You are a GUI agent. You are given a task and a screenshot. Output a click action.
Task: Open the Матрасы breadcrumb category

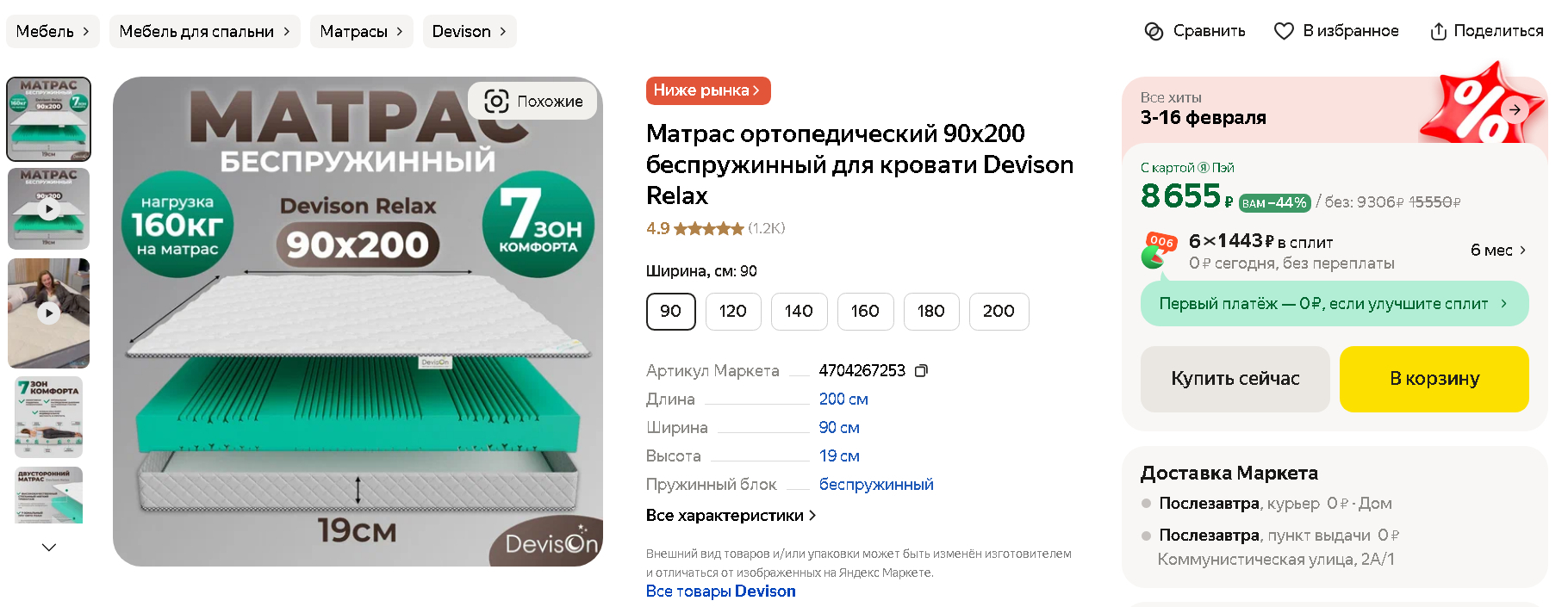[362, 31]
